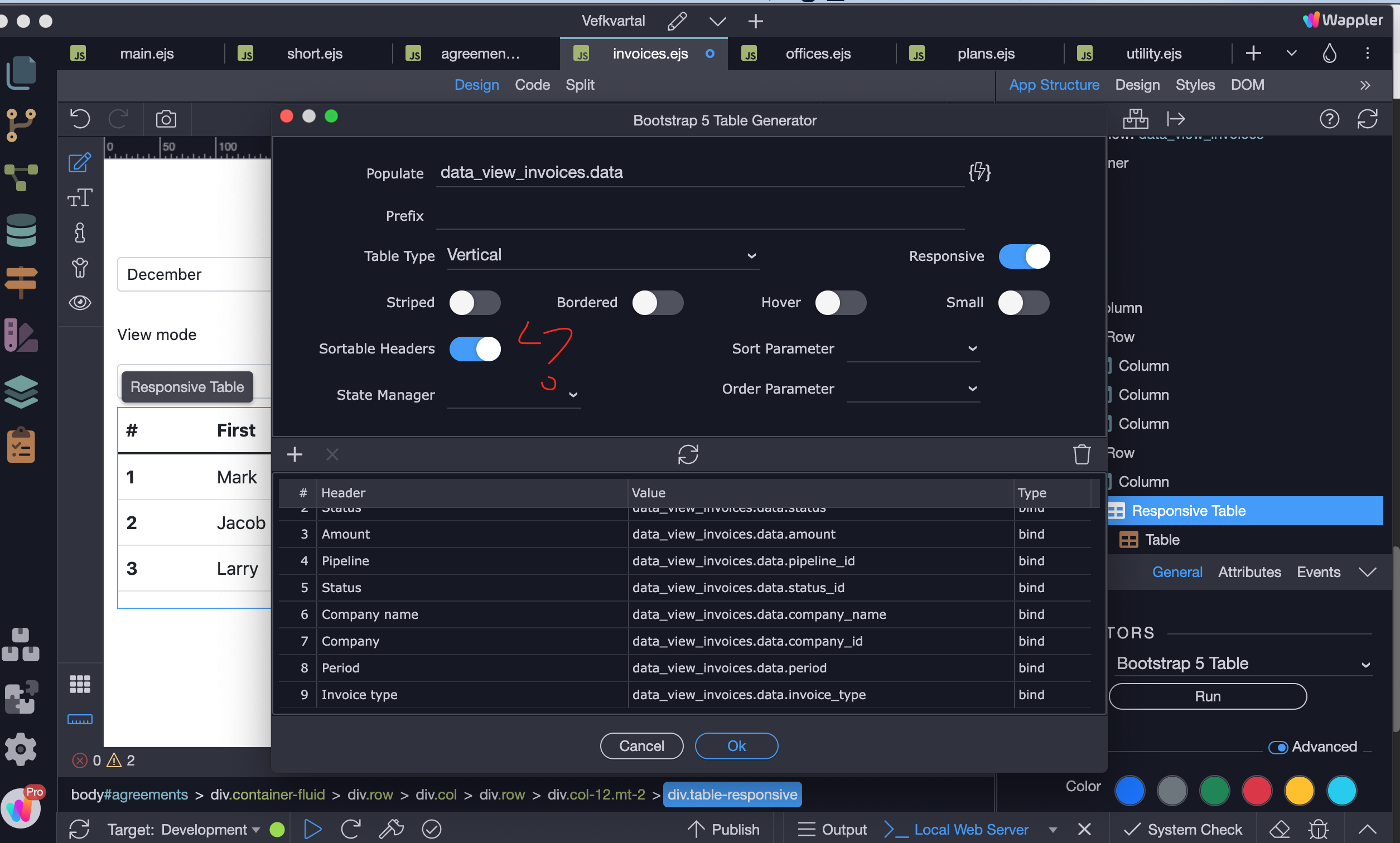Viewport: 1400px width, 843px height.
Task: Enable the Bordered toggle
Action: click(x=658, y=302)
